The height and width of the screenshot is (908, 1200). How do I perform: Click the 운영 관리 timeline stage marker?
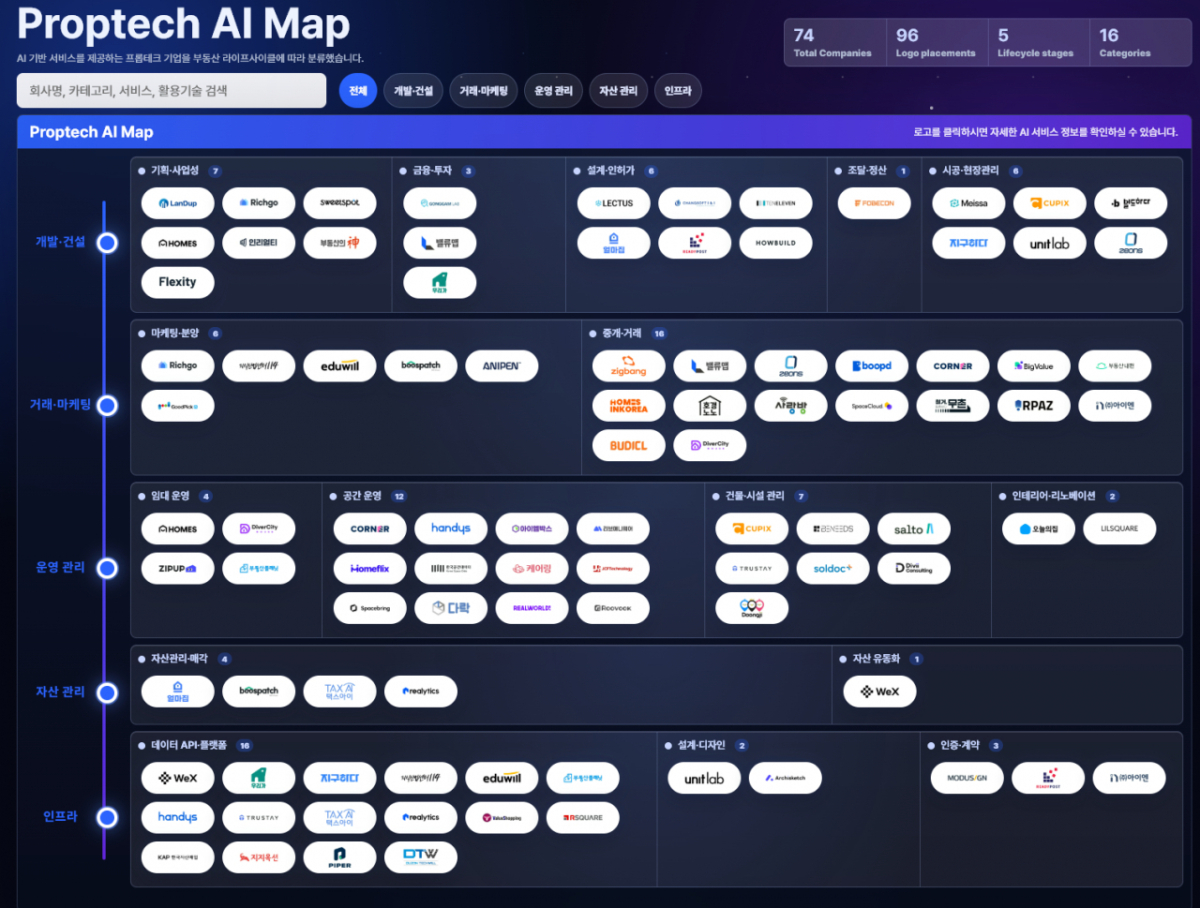click(107, 568)
